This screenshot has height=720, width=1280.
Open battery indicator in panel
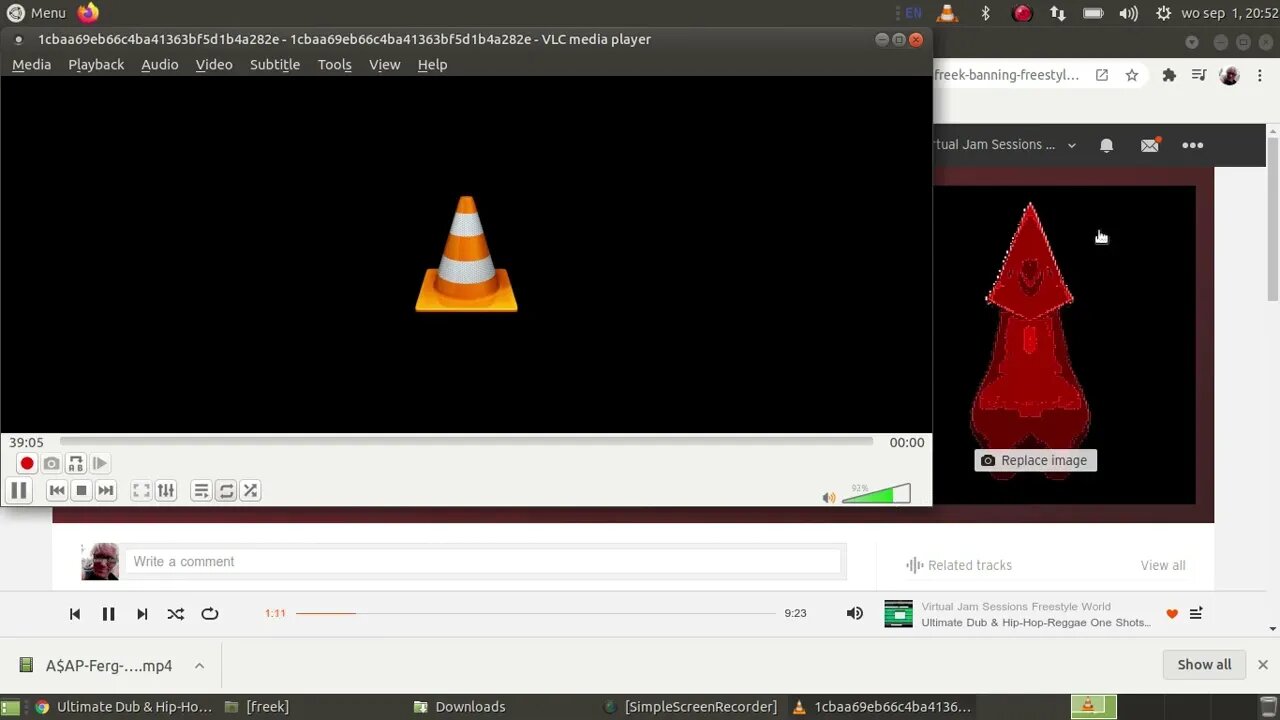pyautogui.click(x=1094, y=13)
